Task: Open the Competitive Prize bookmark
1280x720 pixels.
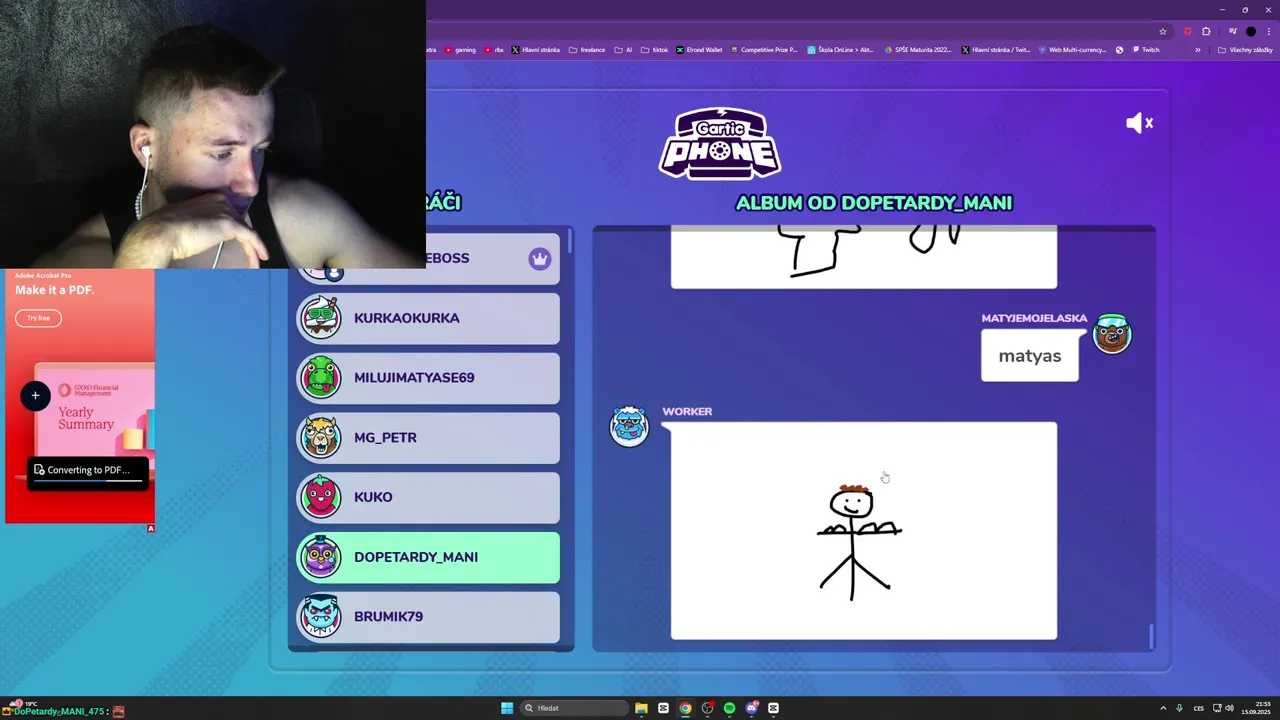Action: tap(764, 50)
